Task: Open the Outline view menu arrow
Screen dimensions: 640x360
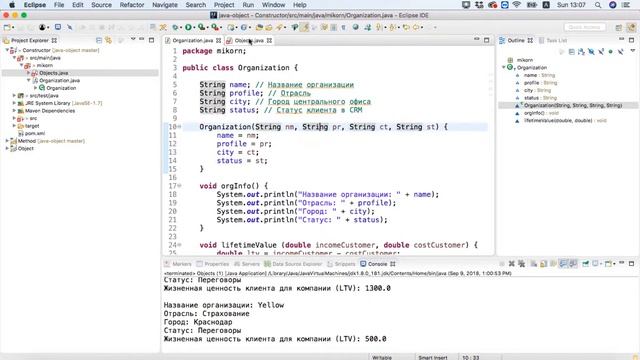Action: (x=632, y=51)
